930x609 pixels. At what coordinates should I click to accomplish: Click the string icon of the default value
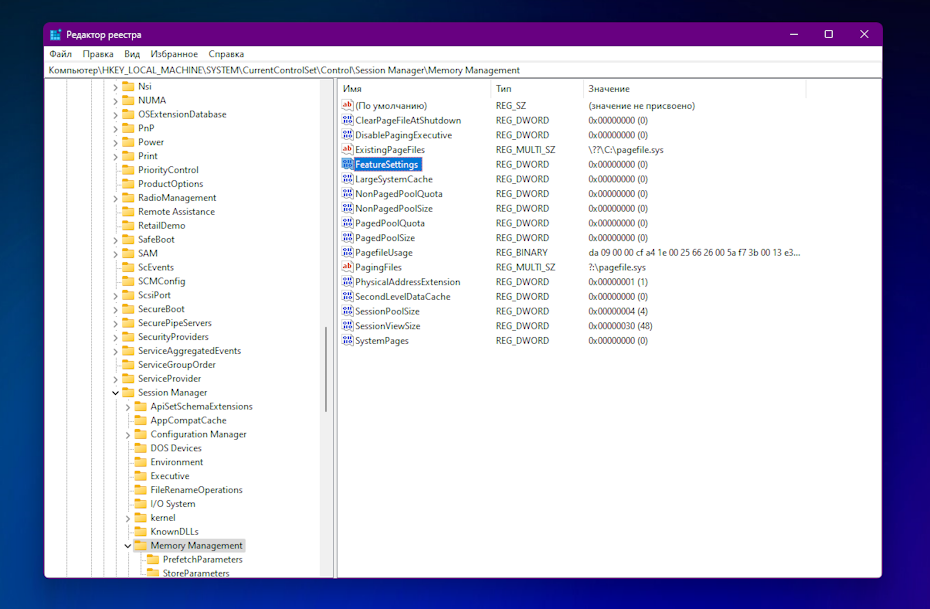[348, 106]
